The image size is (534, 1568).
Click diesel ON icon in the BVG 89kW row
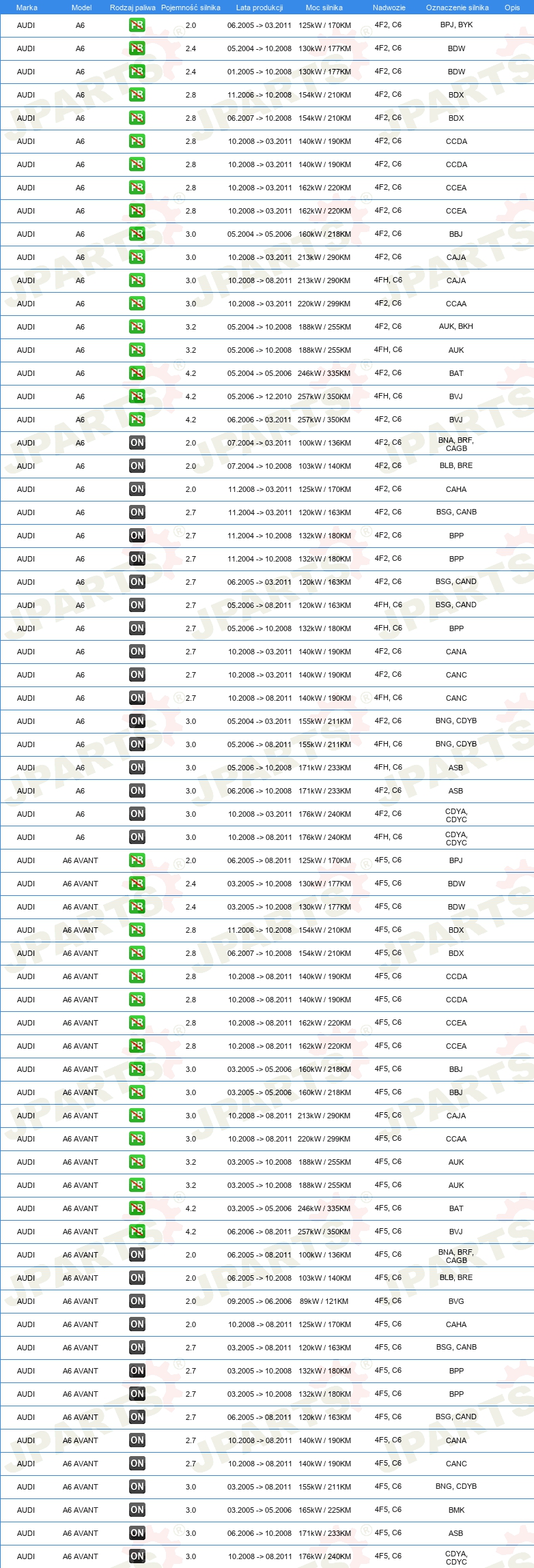(137, 1301)
